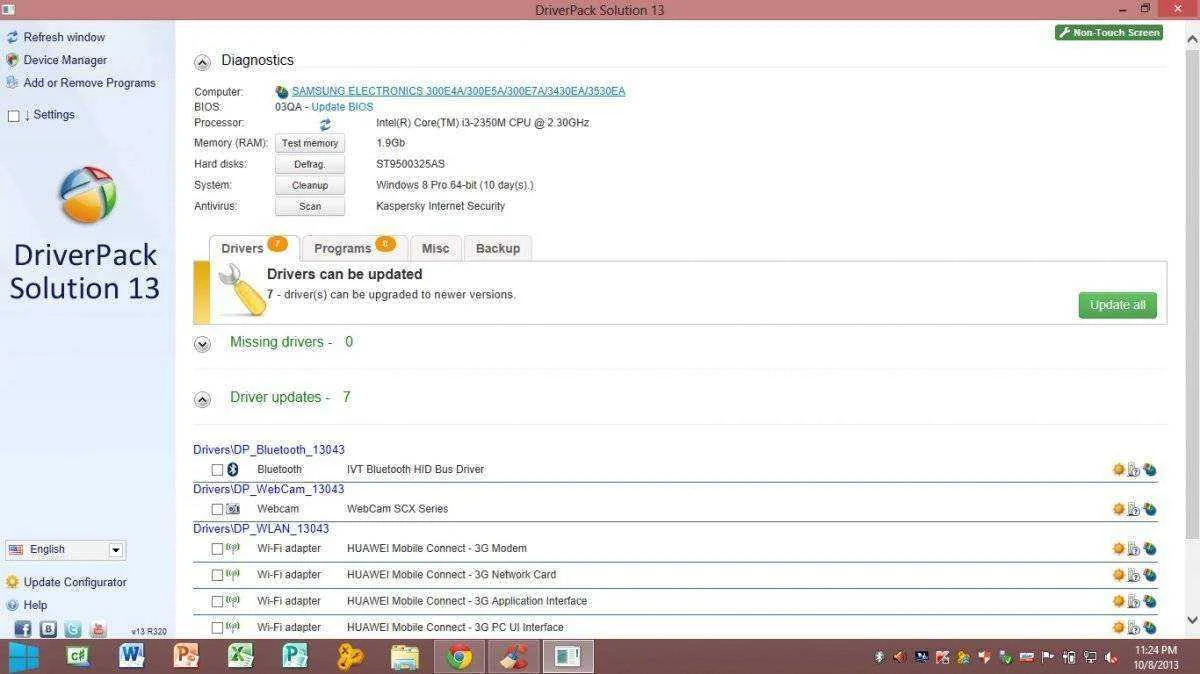Click the Refresh window icon
The width and height of the screenshot is (1200, 674).
click(12, 37)
